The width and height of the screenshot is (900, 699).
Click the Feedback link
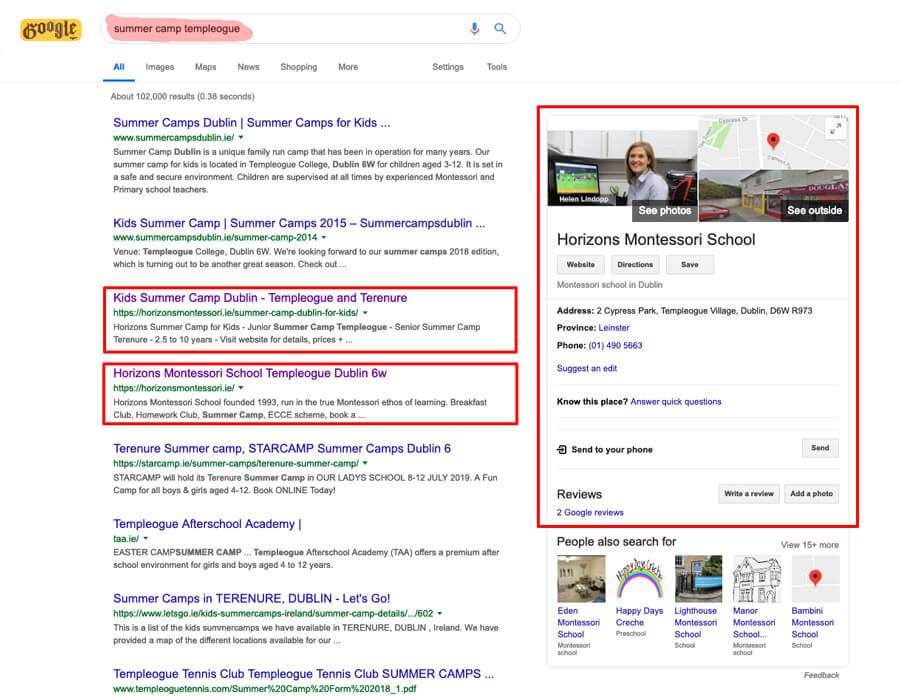tap(821, 675)
